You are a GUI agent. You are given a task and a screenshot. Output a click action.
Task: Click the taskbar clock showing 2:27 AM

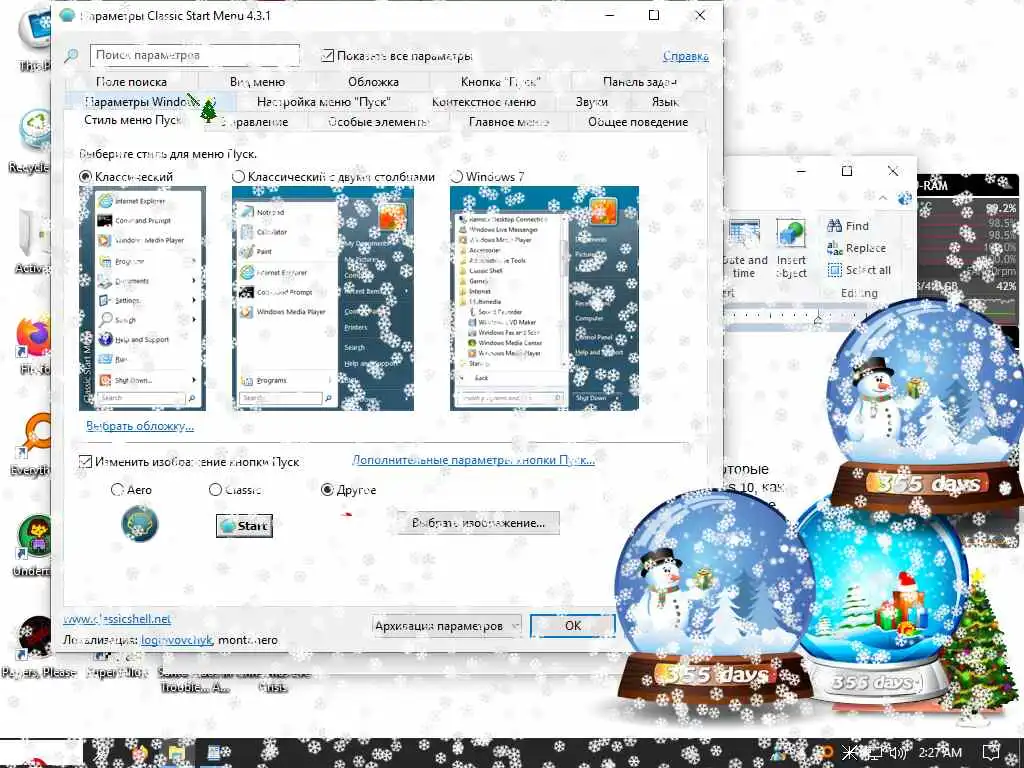[940, 752]
